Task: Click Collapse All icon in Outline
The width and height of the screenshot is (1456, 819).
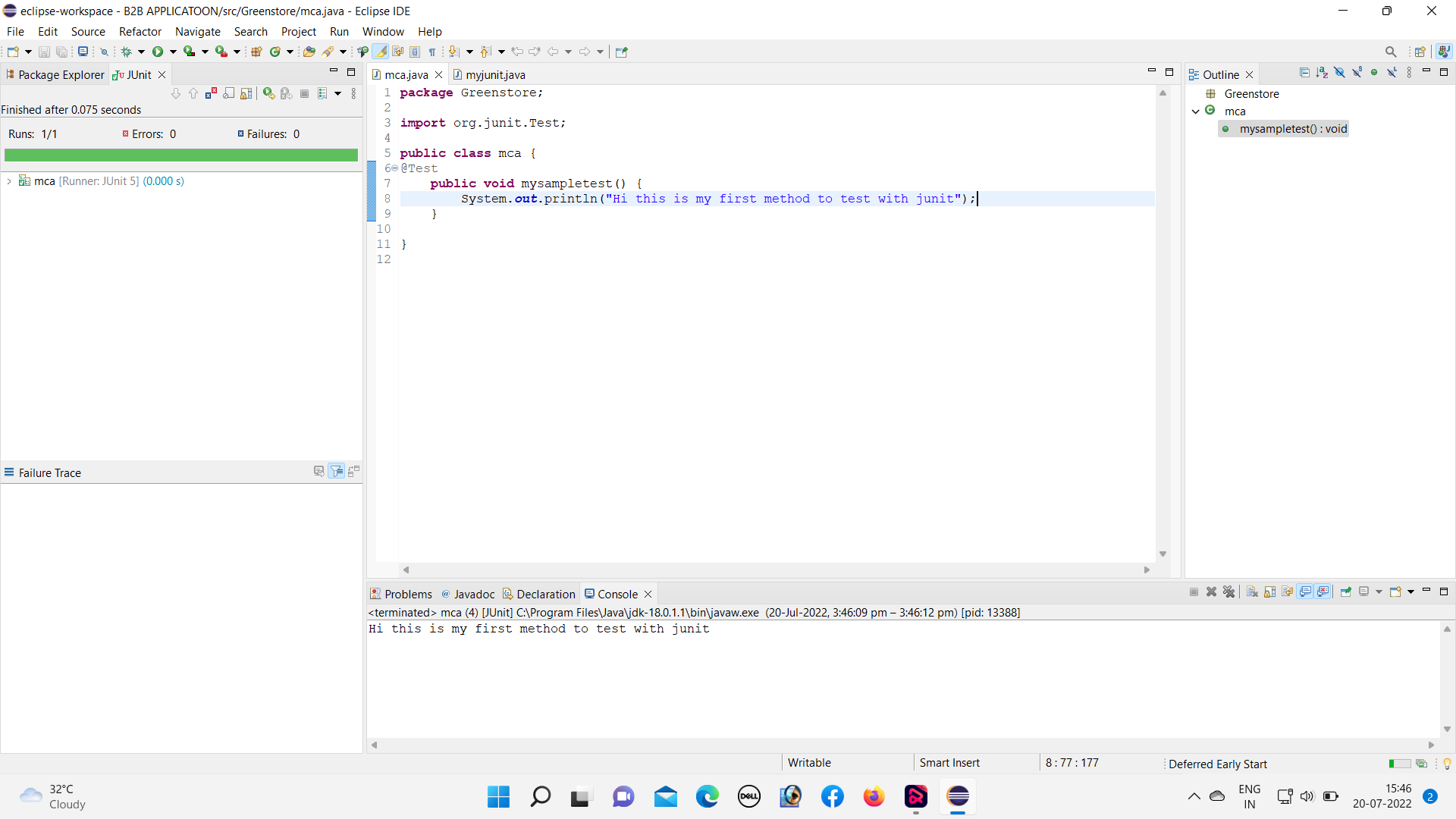Action: pyautogui.click(x=1304, y=72)
